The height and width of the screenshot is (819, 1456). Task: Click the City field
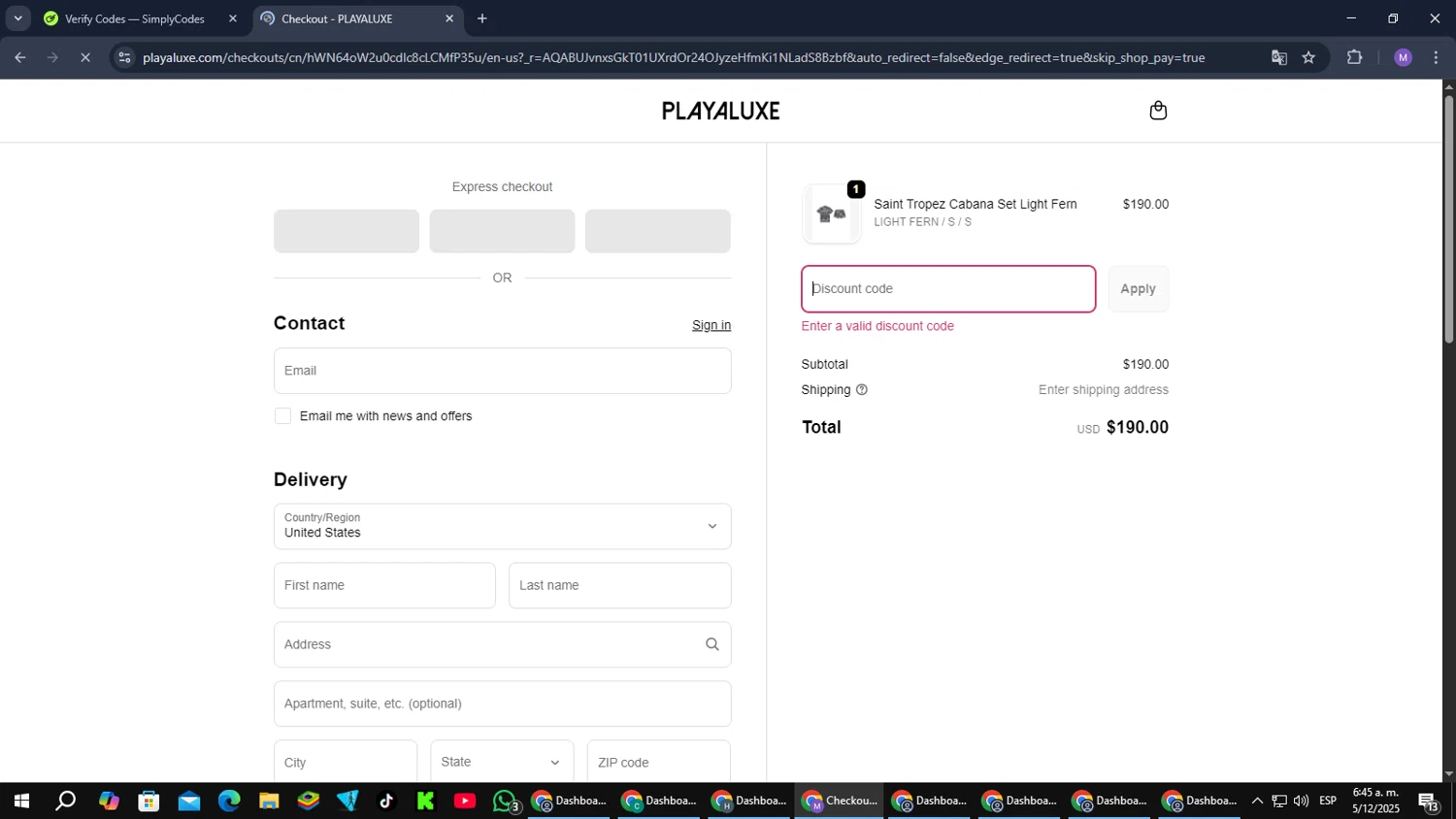[346, 762]
